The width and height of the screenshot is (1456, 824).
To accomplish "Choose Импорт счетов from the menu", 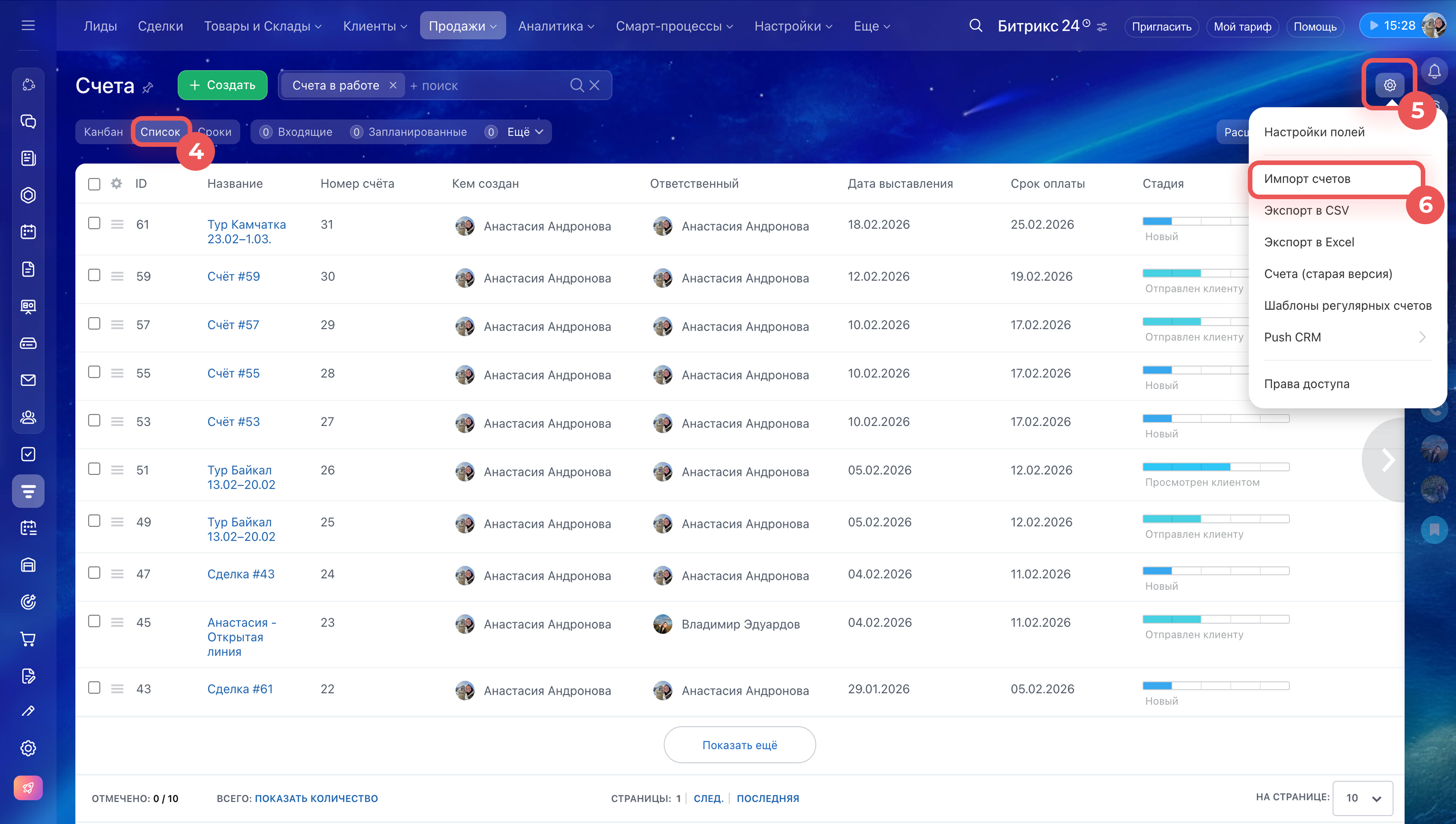I will pyautogui.click(x=1307, y=179).
